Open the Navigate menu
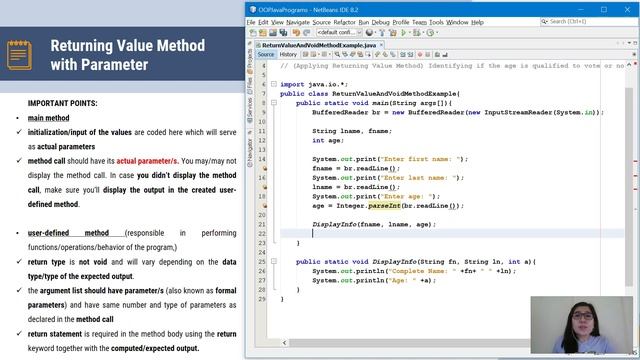Image resolution: width=640 pixels, height=360 pixels. [298, 22]
